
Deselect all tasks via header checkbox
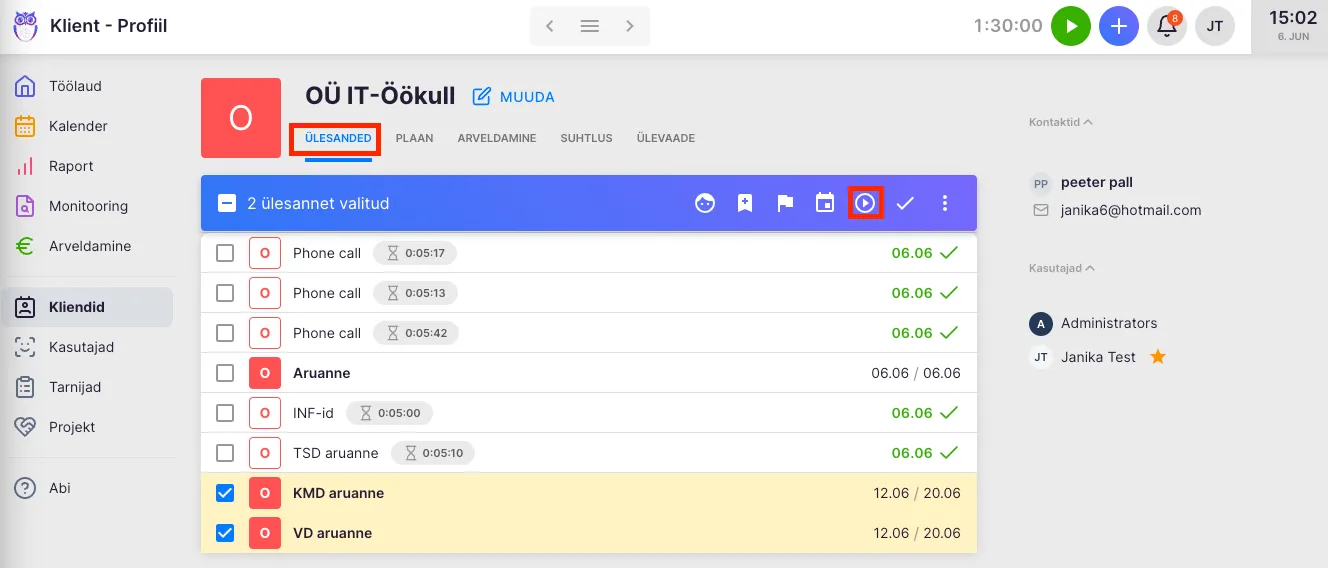click(x=227, y=203)
